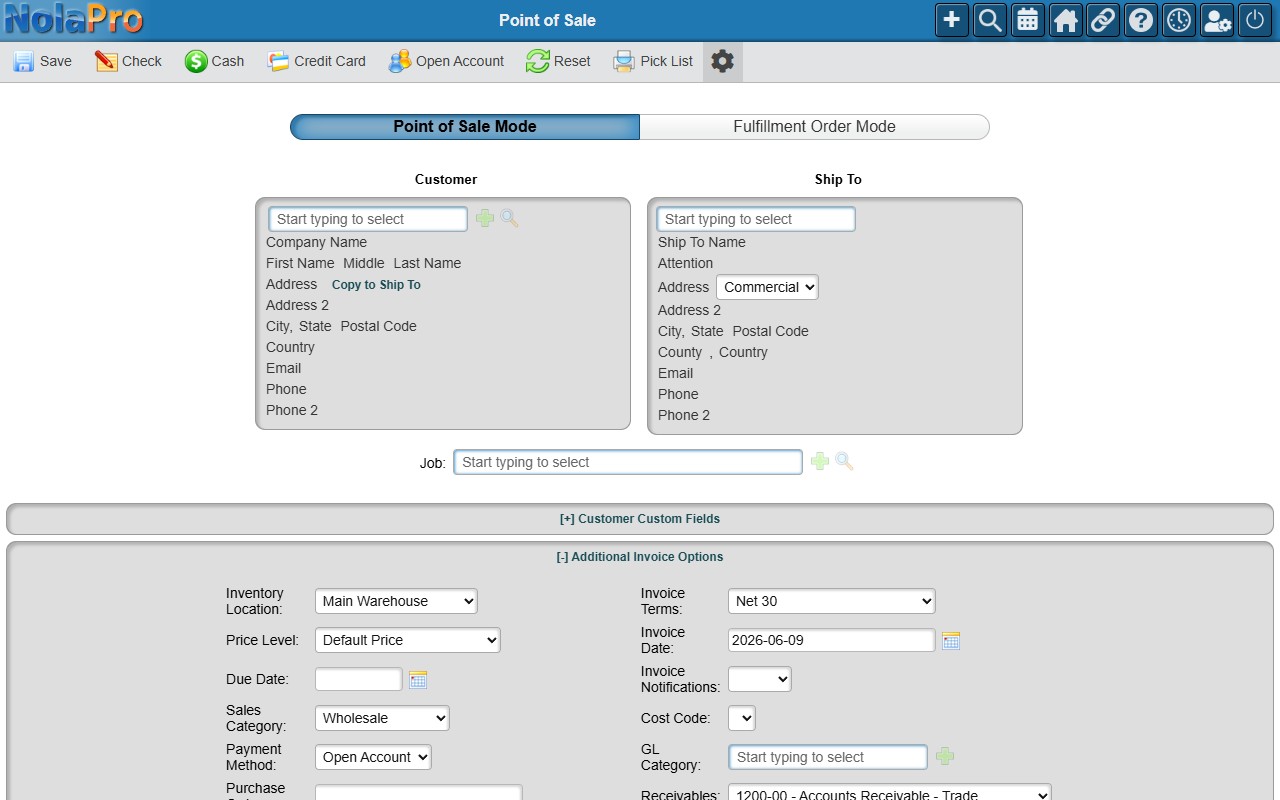Open the Sales Category dropdown

tap(382, 718)
